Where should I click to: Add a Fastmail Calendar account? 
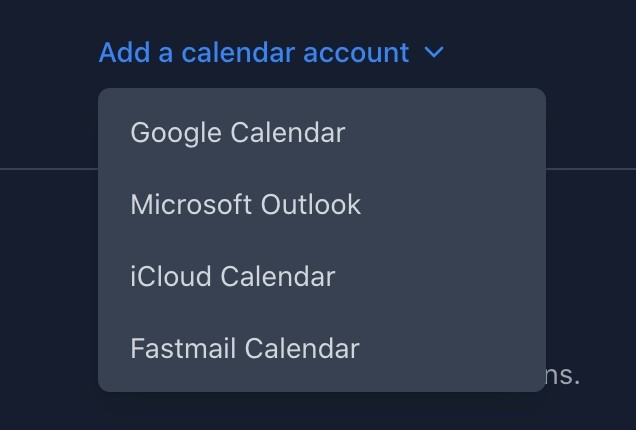tap(245, 348)
